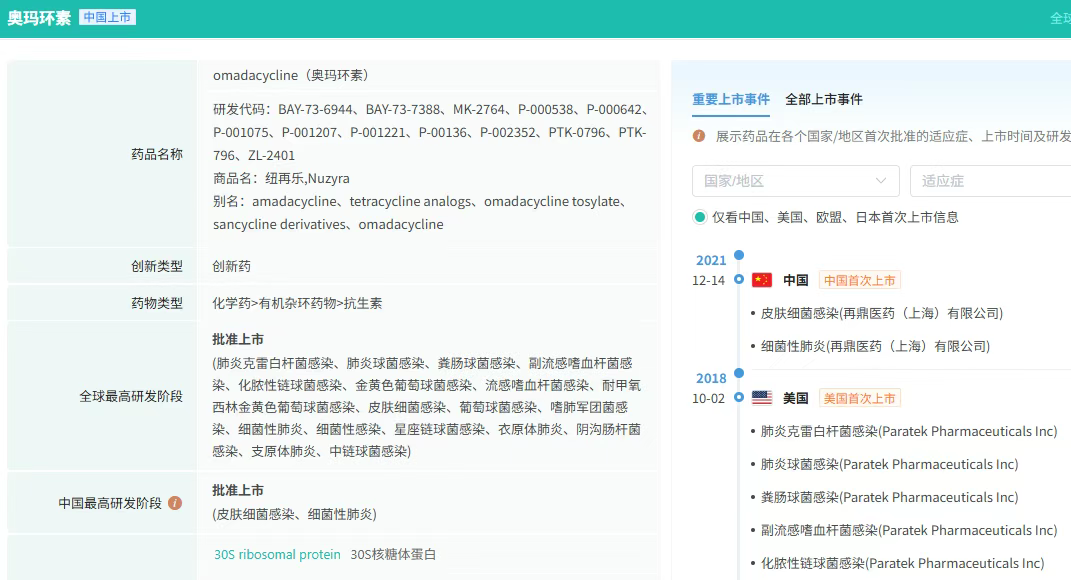This screenshot has width=1071, height=580.
Task: Select the 10-02 USA timeline marker
Action: 739,398
